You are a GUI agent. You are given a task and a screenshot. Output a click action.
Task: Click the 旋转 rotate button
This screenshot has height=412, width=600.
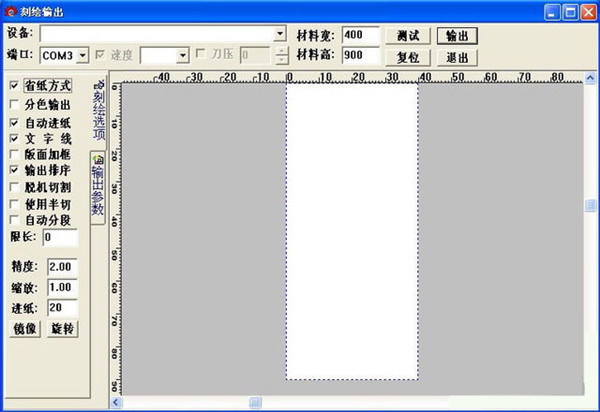point(63,329)
